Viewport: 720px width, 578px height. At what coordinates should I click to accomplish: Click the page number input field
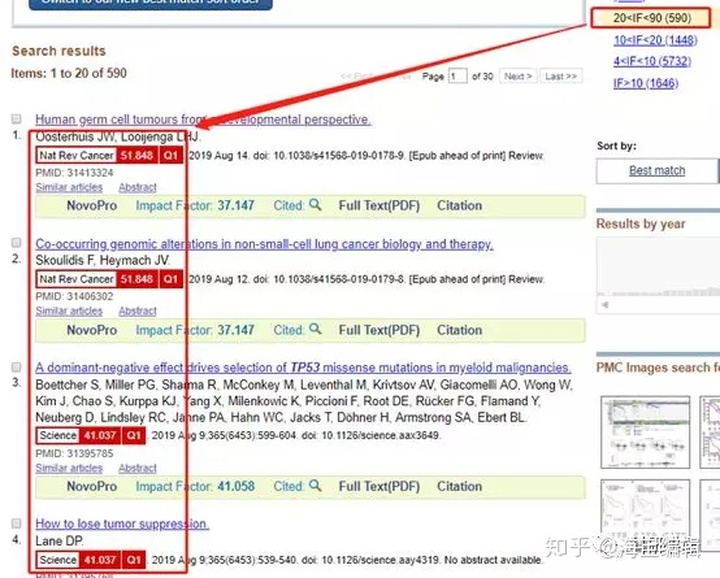click(457, 76)
